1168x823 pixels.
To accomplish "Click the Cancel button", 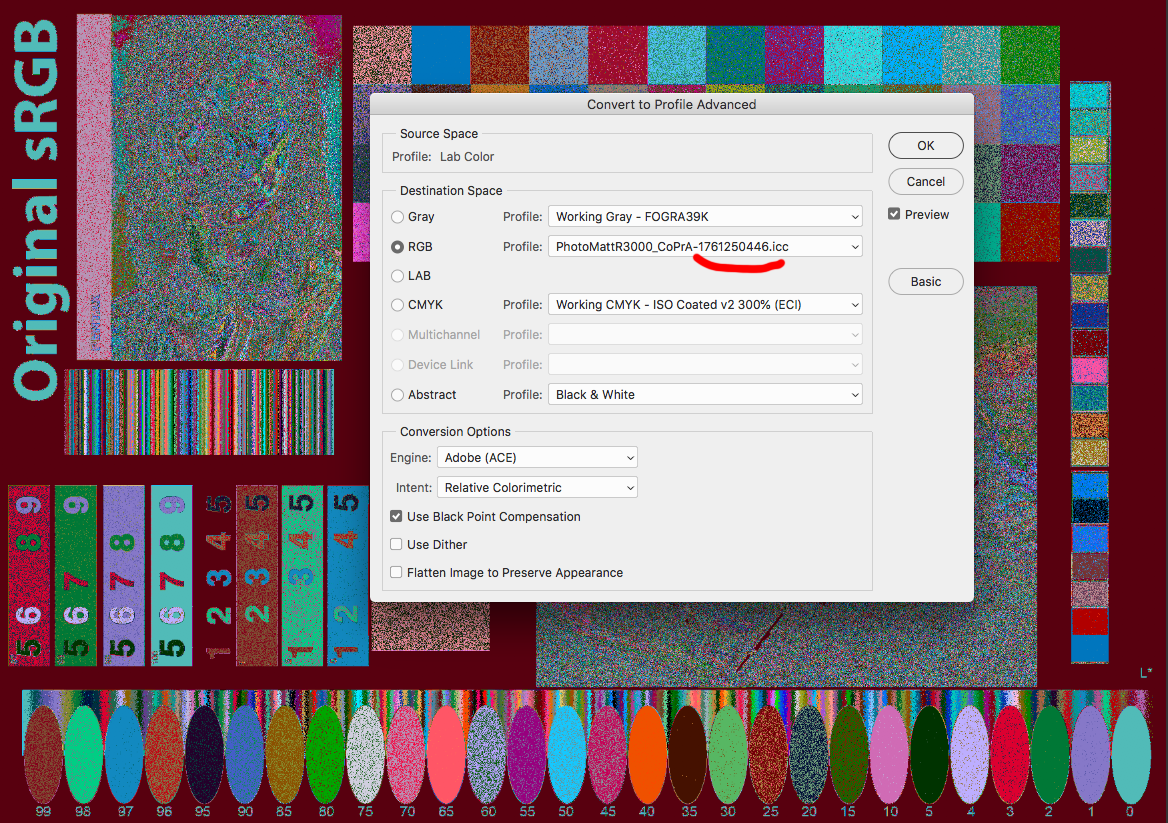I will [925, 181].
